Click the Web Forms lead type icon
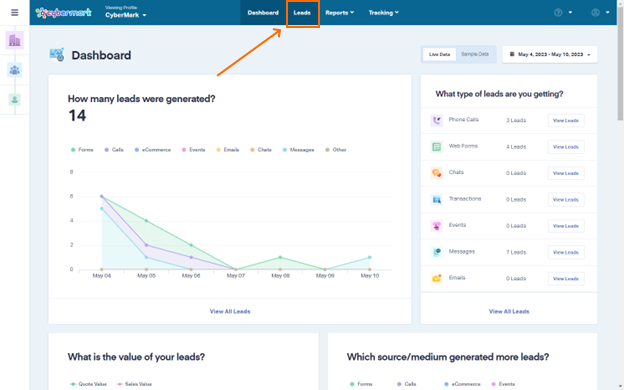 pyautogui.click(x=437, y=147)
